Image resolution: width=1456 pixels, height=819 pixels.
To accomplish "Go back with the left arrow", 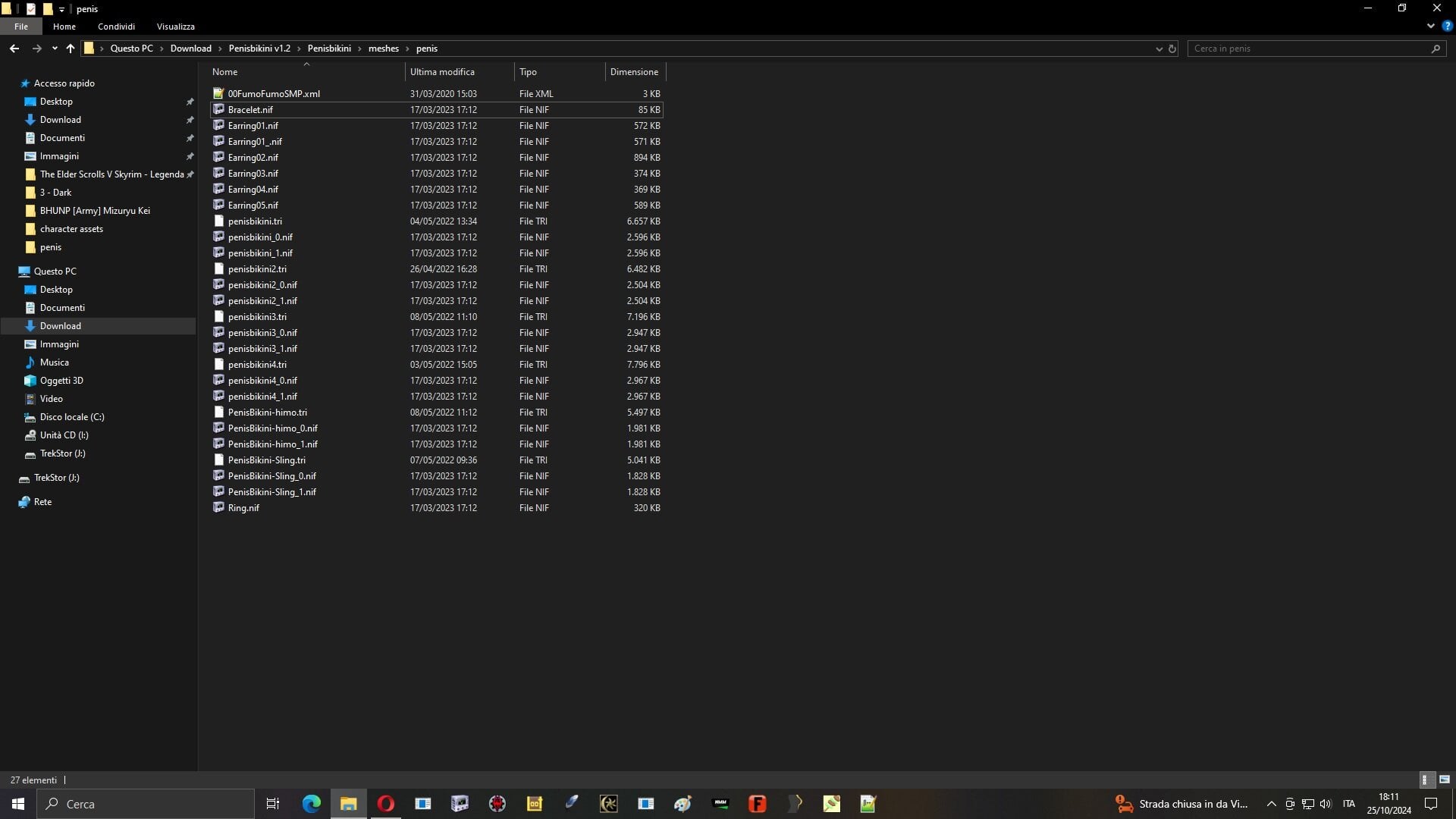I will (x=14, y=49).
